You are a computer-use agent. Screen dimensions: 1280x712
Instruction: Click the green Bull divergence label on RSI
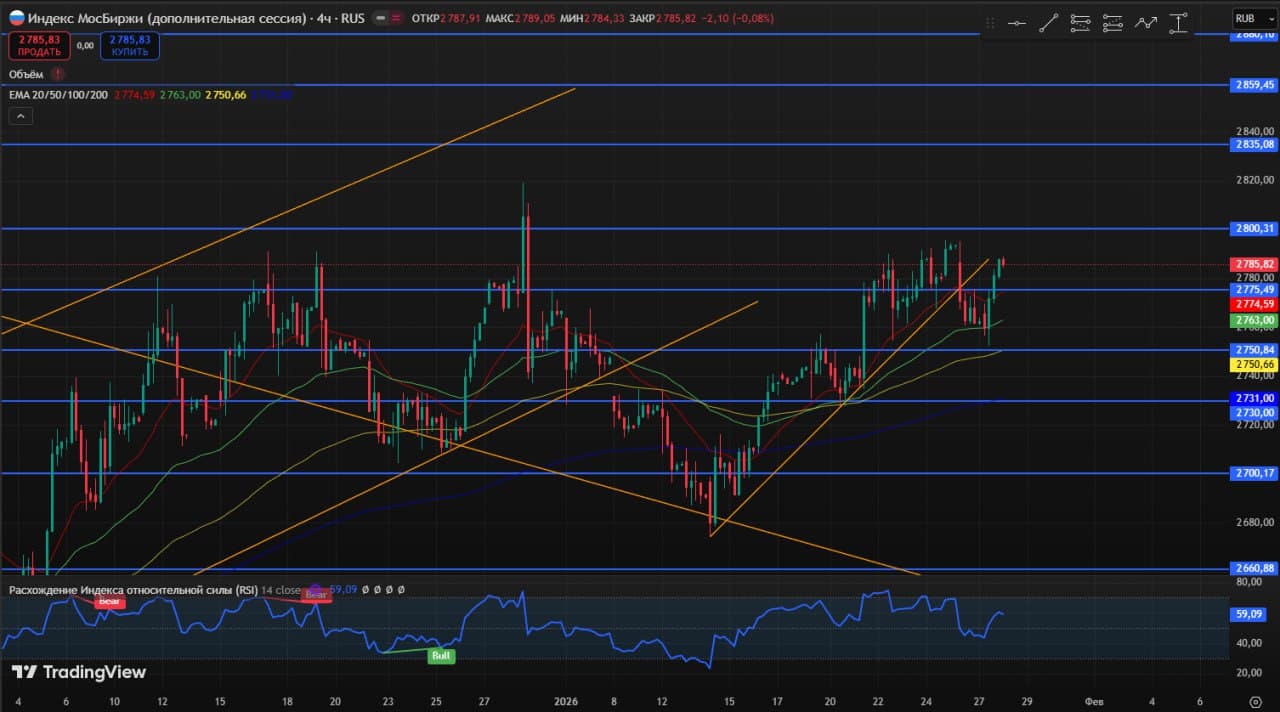click(440, 656)
